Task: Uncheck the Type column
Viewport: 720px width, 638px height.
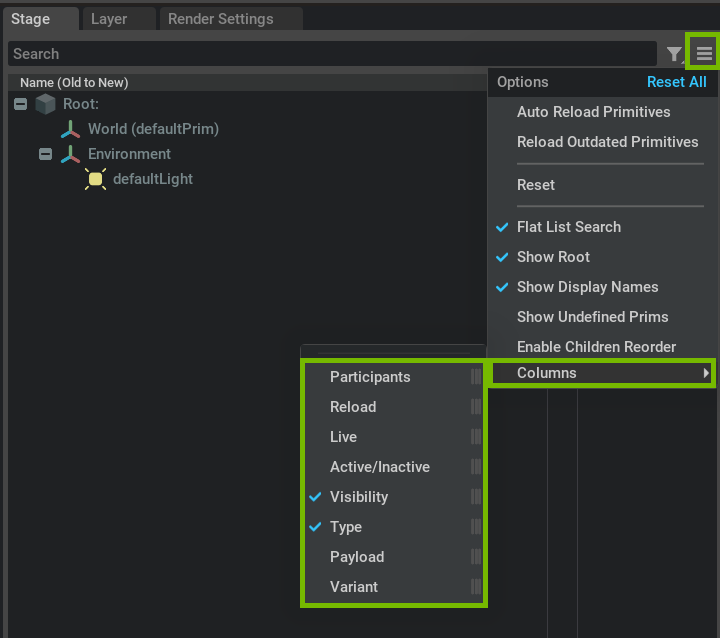Action: point(346,527)
